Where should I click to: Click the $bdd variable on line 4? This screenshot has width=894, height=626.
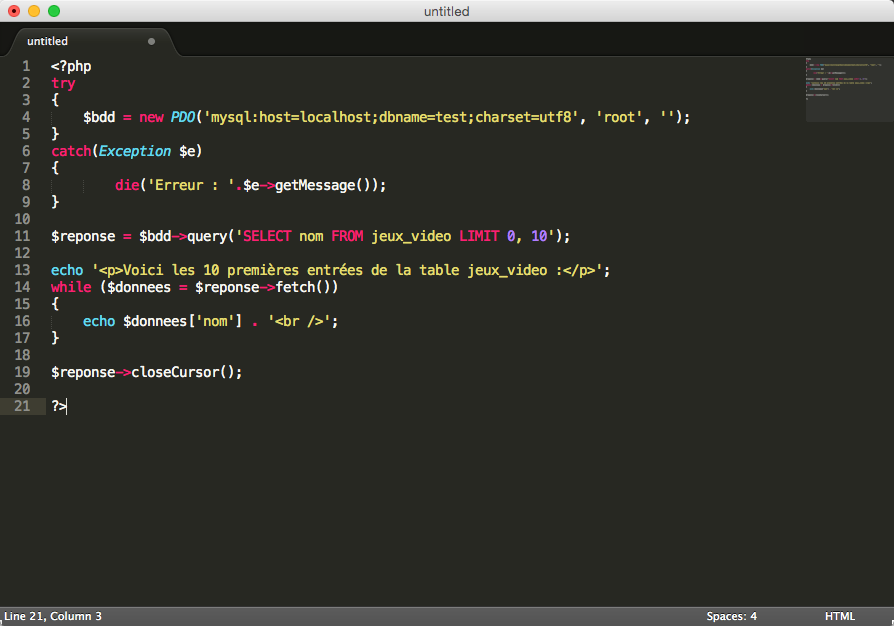coord(99,117)
